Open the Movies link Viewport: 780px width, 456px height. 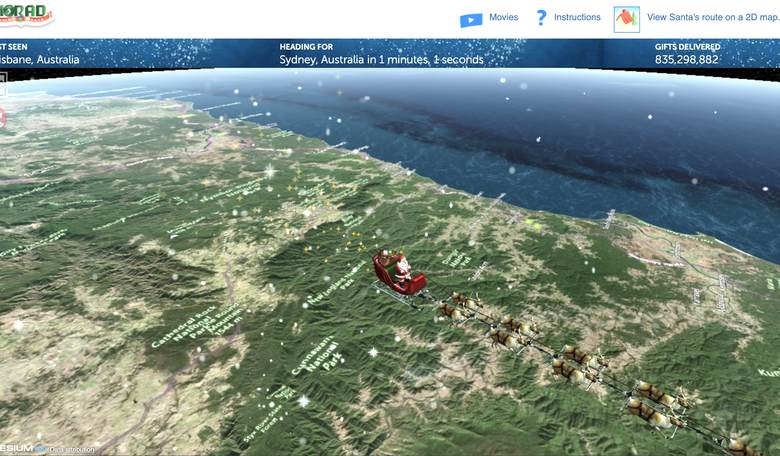(503, 17)
